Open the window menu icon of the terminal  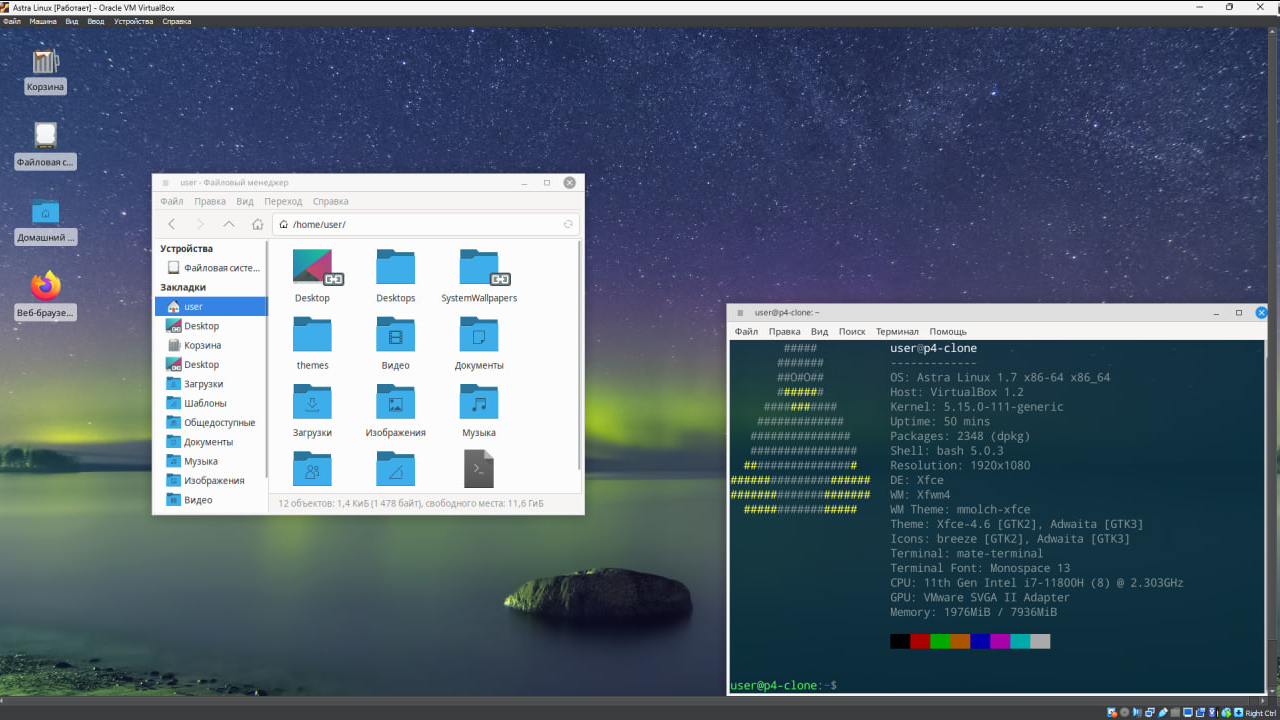[x=740, y=313]
